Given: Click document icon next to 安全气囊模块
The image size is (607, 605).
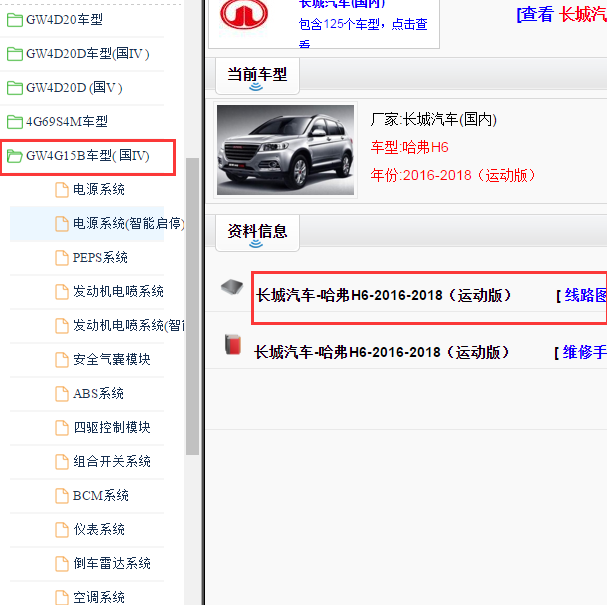Looking at the screenshot, I should click(x=62, y=360).
